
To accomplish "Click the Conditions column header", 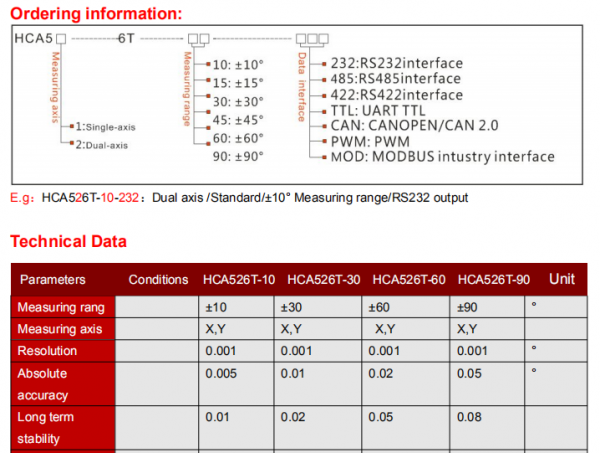I will point(158,280).
